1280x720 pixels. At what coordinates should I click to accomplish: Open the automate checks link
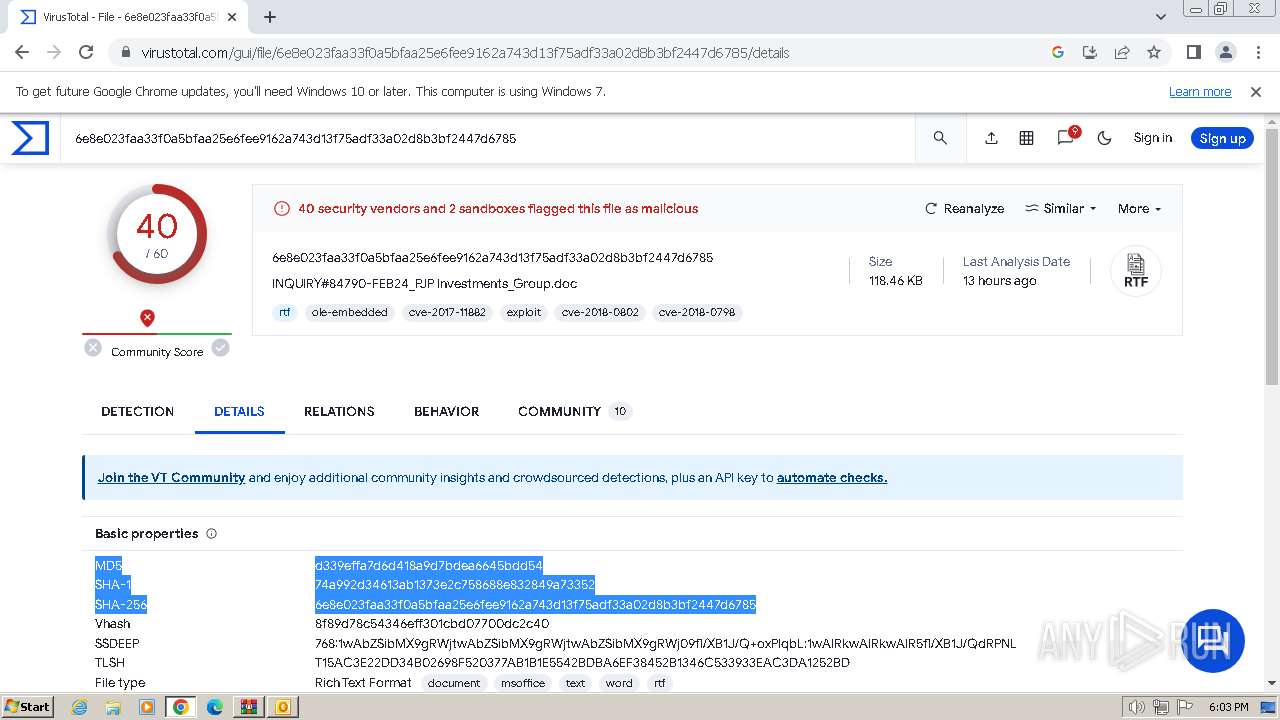point(832,477)
